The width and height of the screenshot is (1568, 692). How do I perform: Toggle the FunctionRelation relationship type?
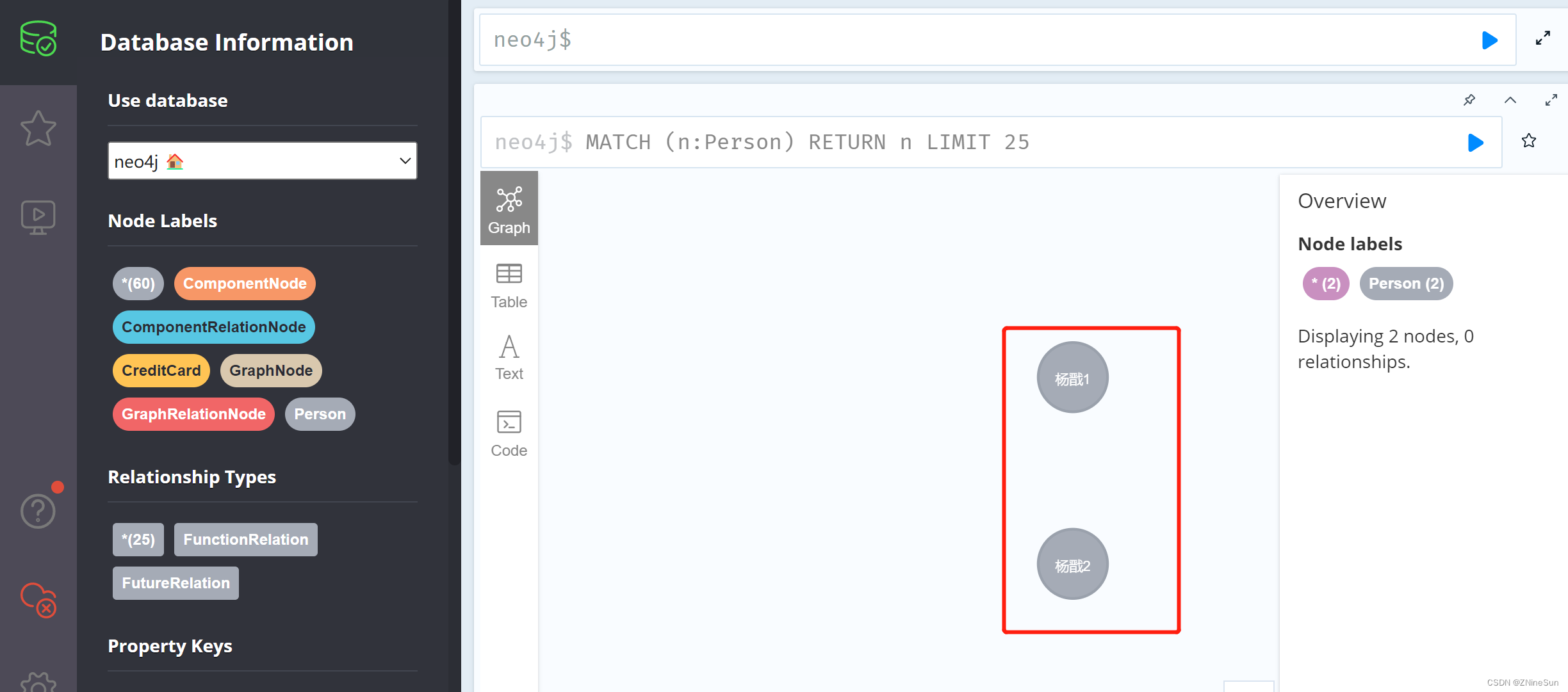tap(245, 539)
